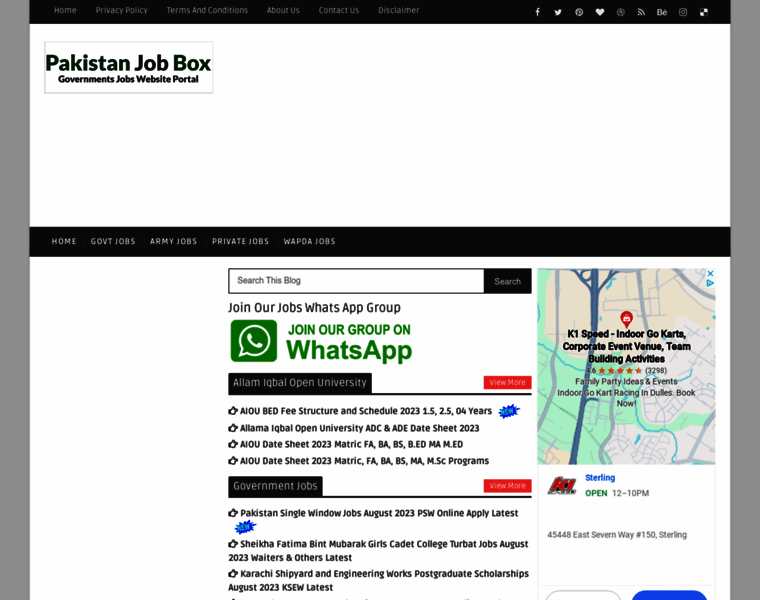Image resolution: width=760 pixels, height=600 pixels.
Task: Select HOME in main navigation bar
Action: coord(64,241)
